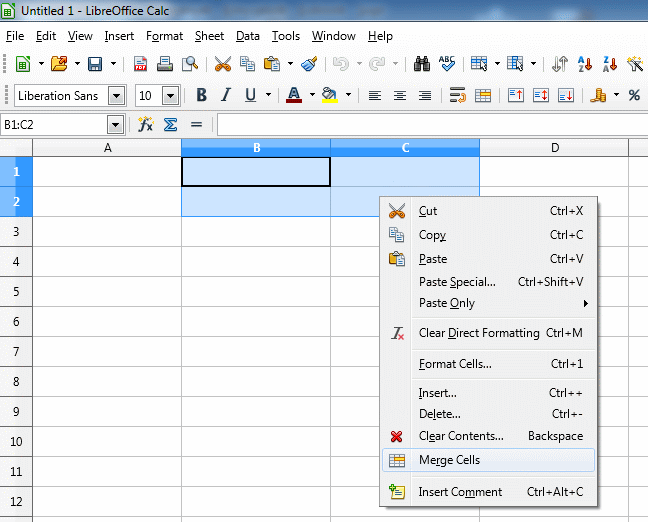This screenshot has height=522, width=648.
Task: Click the Spelling check icon
Action: pyautogui.click(x=446, y=64)
